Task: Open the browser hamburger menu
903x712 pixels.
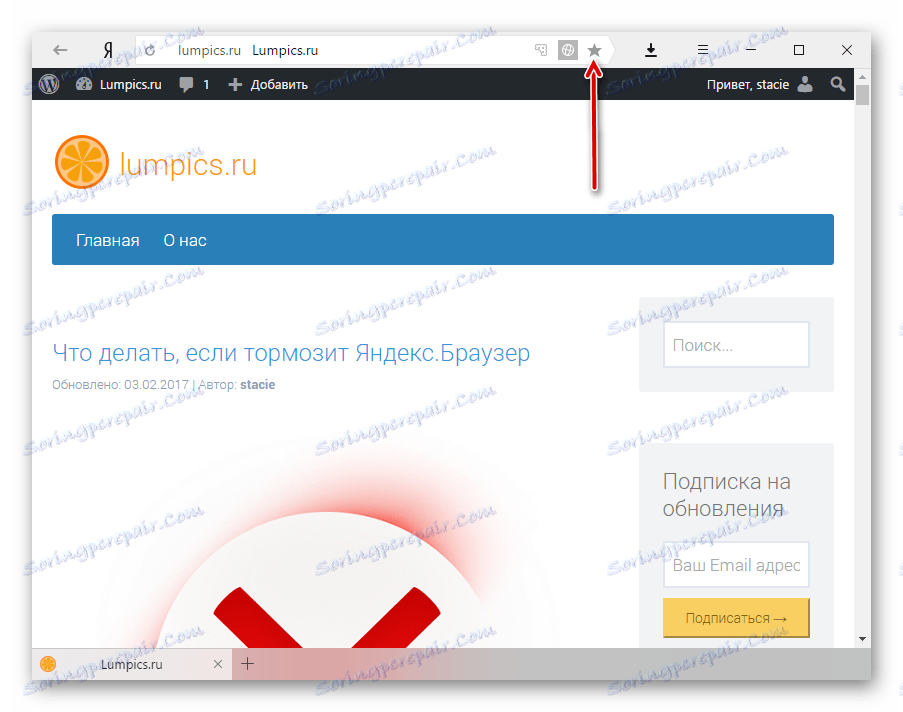Action: 703,50
